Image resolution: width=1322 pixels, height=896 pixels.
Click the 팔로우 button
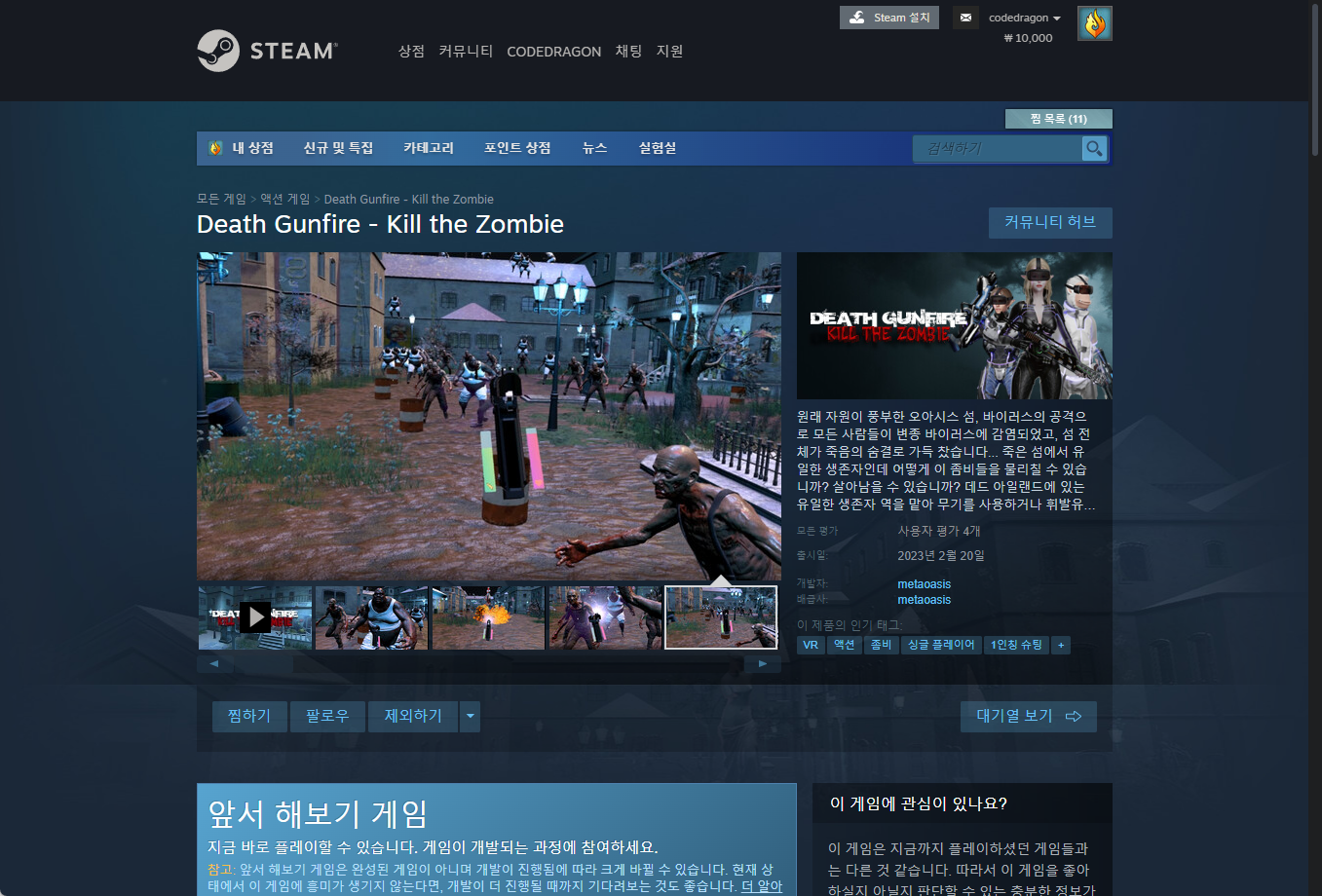tap(327, 717)
